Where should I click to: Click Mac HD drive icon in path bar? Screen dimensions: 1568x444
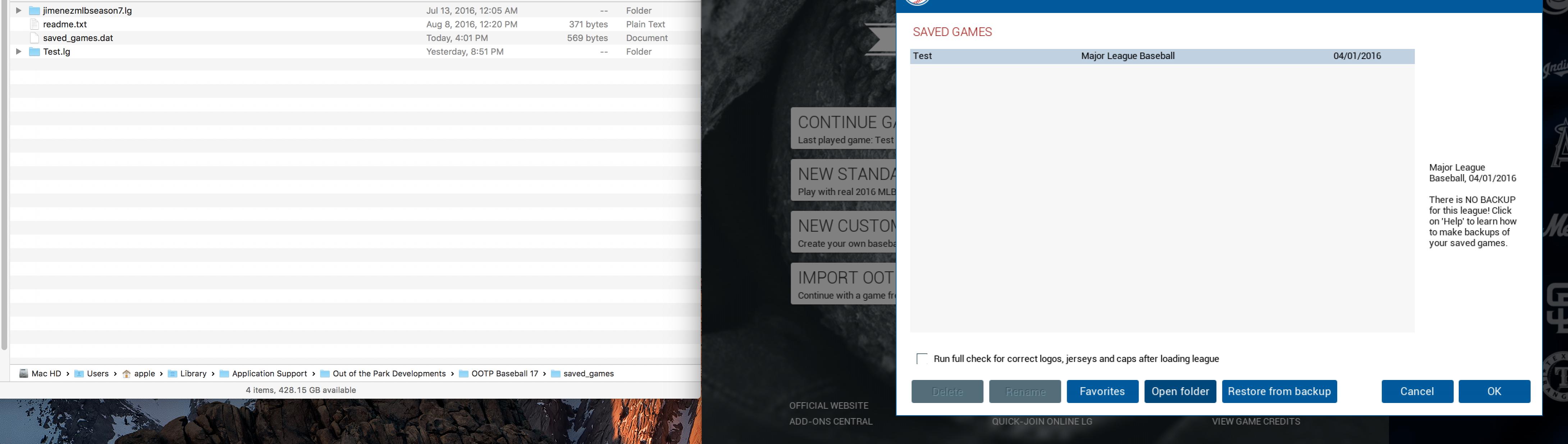(24, 373)
